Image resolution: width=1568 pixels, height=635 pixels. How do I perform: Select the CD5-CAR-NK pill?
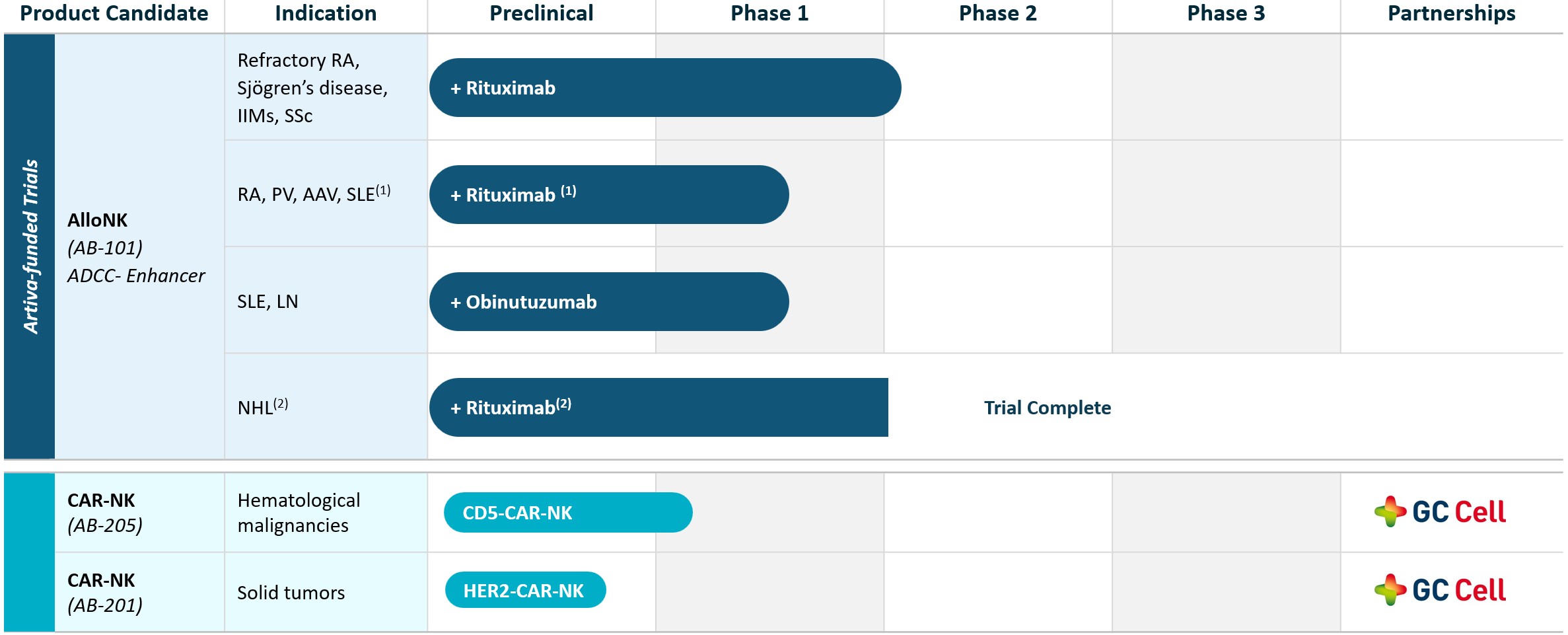[x=567, y=513]
